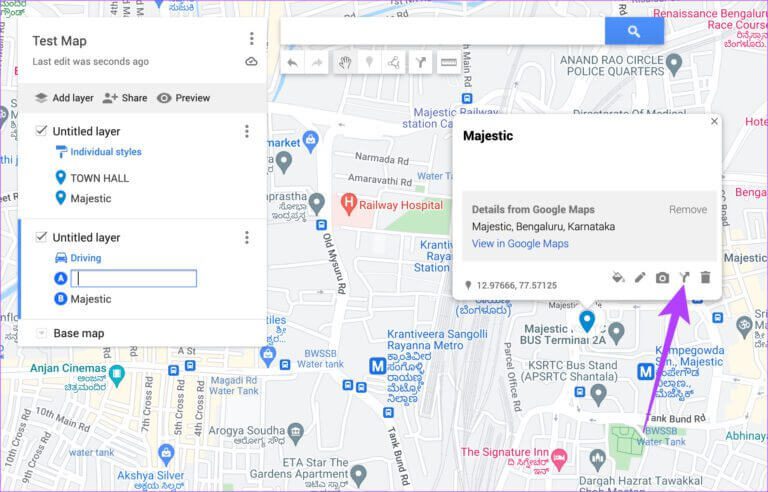The width and height of the screenshot is (768, 492).
Task: Open Test Map three-dot menu
Action: (x=251, y=39)
